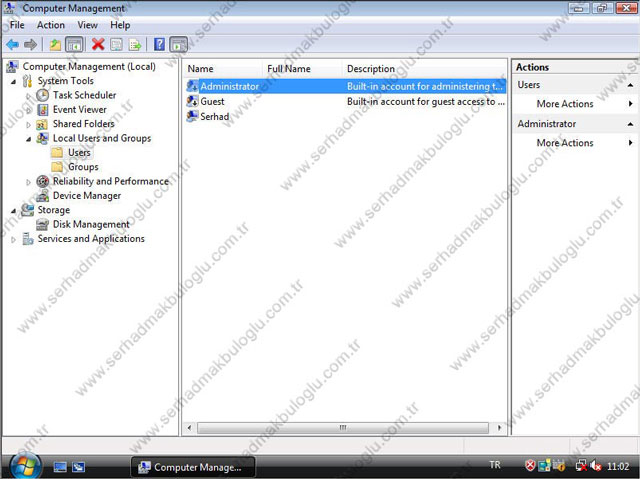640x479 pixels.
Task: Expand Services and Applications node
Action: (13, 240)
